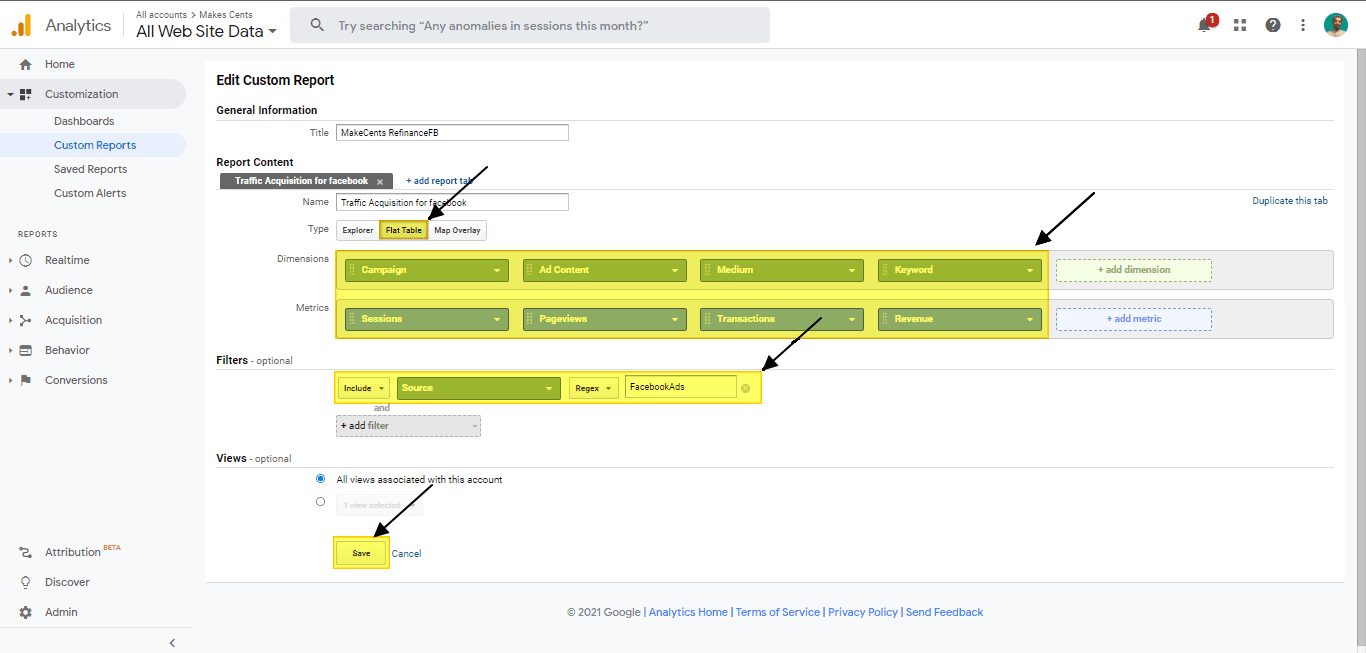
Task: Cancel editing the report
Action: [406, 553]
